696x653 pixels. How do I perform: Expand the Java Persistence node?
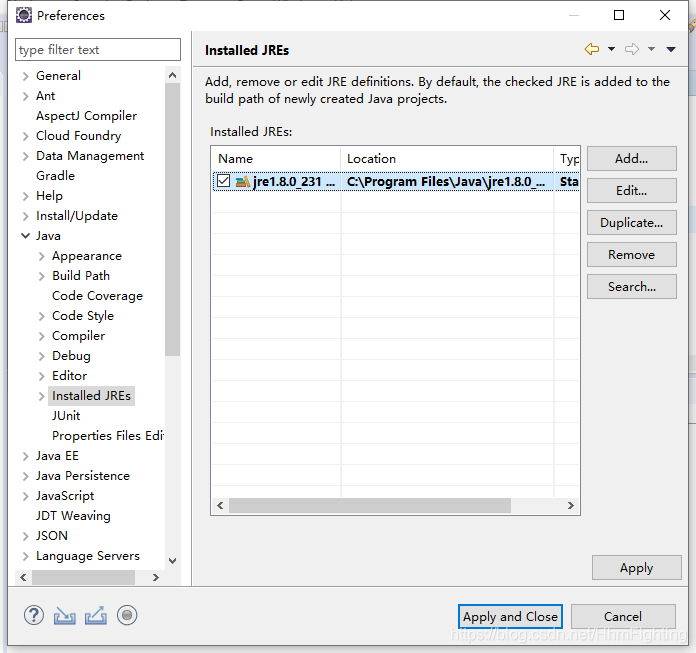click(x=26, y=476)
